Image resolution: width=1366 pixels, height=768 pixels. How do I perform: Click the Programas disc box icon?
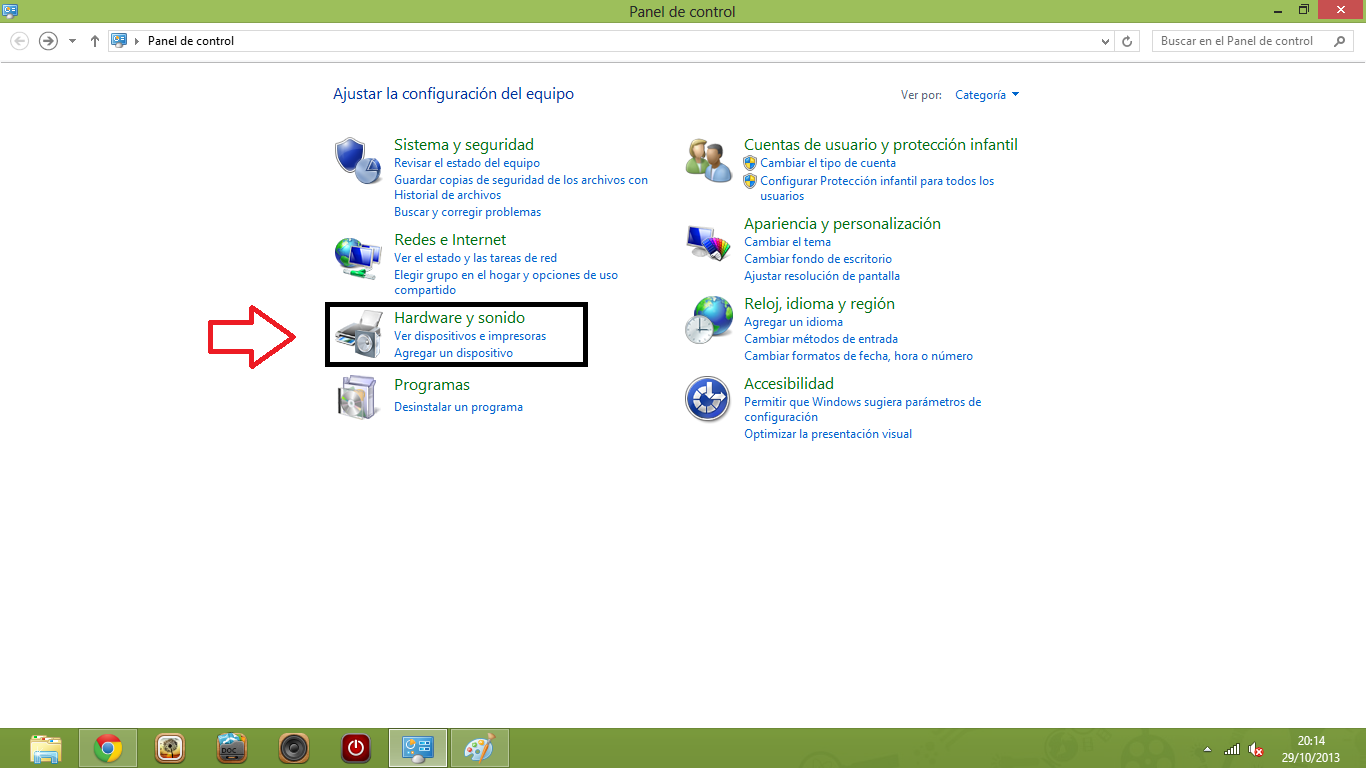coord(358,399)
